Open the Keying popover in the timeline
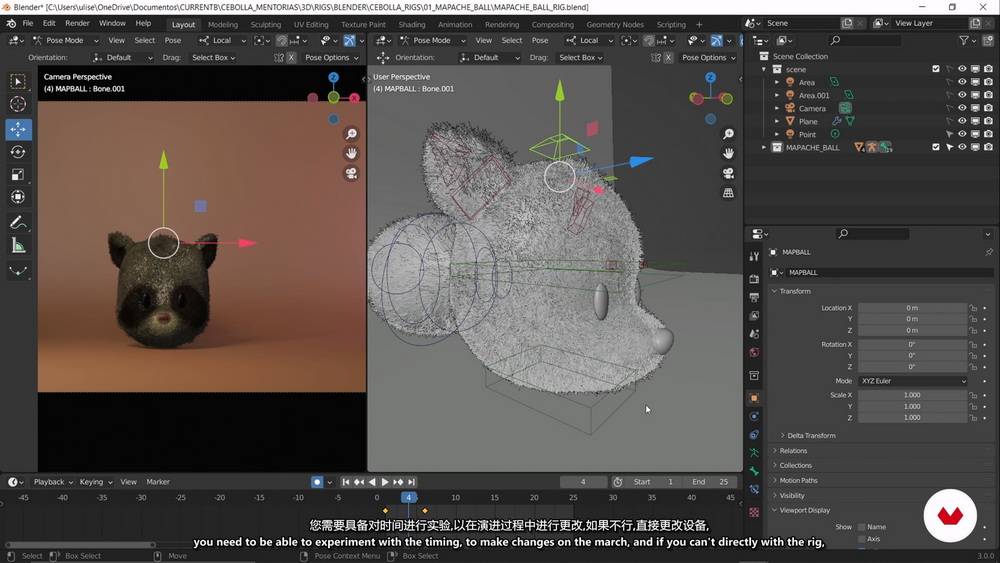1000x563 pixels. (x=96, y=482)
